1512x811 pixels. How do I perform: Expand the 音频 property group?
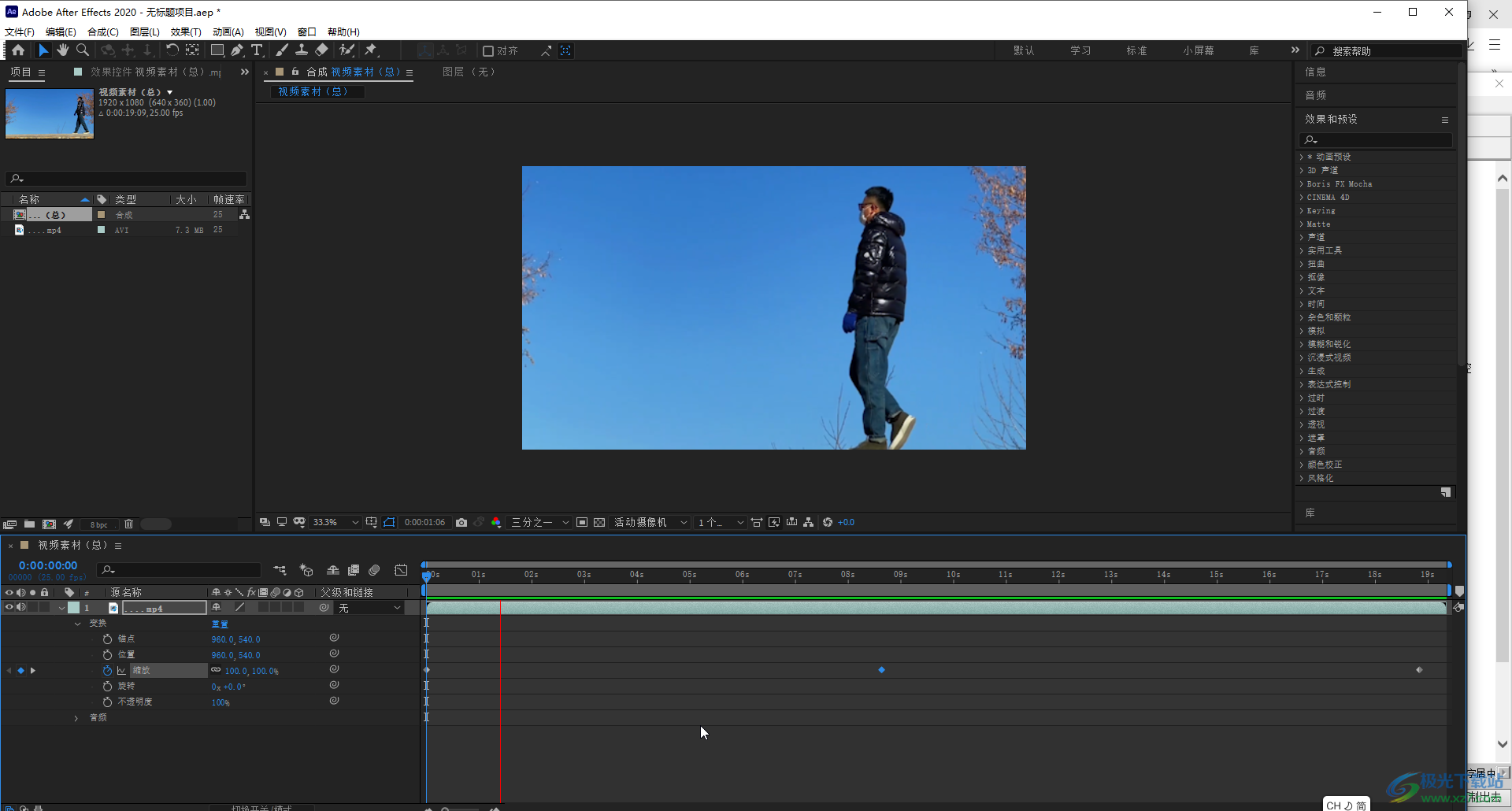tap(76, 718)
